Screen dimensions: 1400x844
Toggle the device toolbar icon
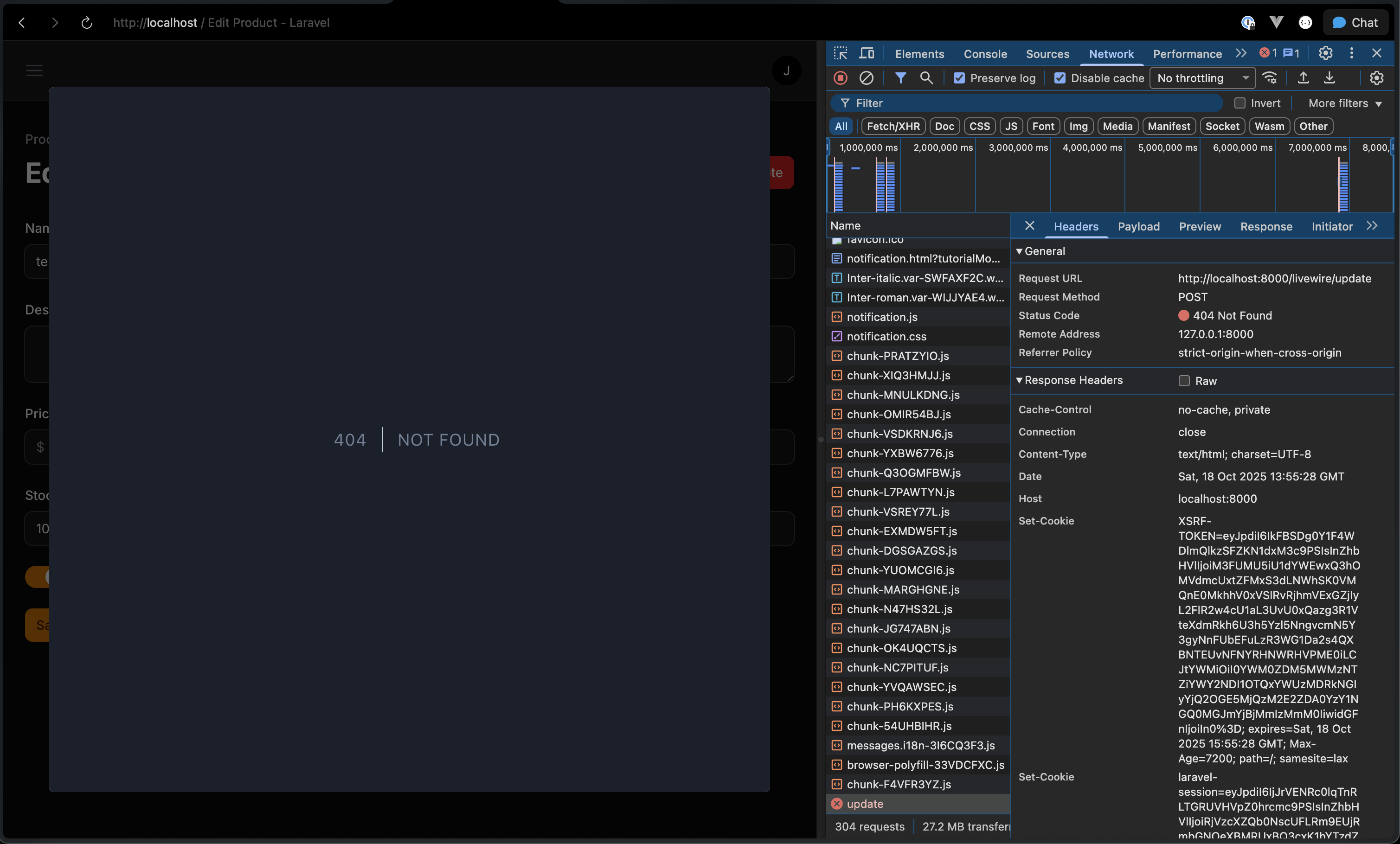867,53
